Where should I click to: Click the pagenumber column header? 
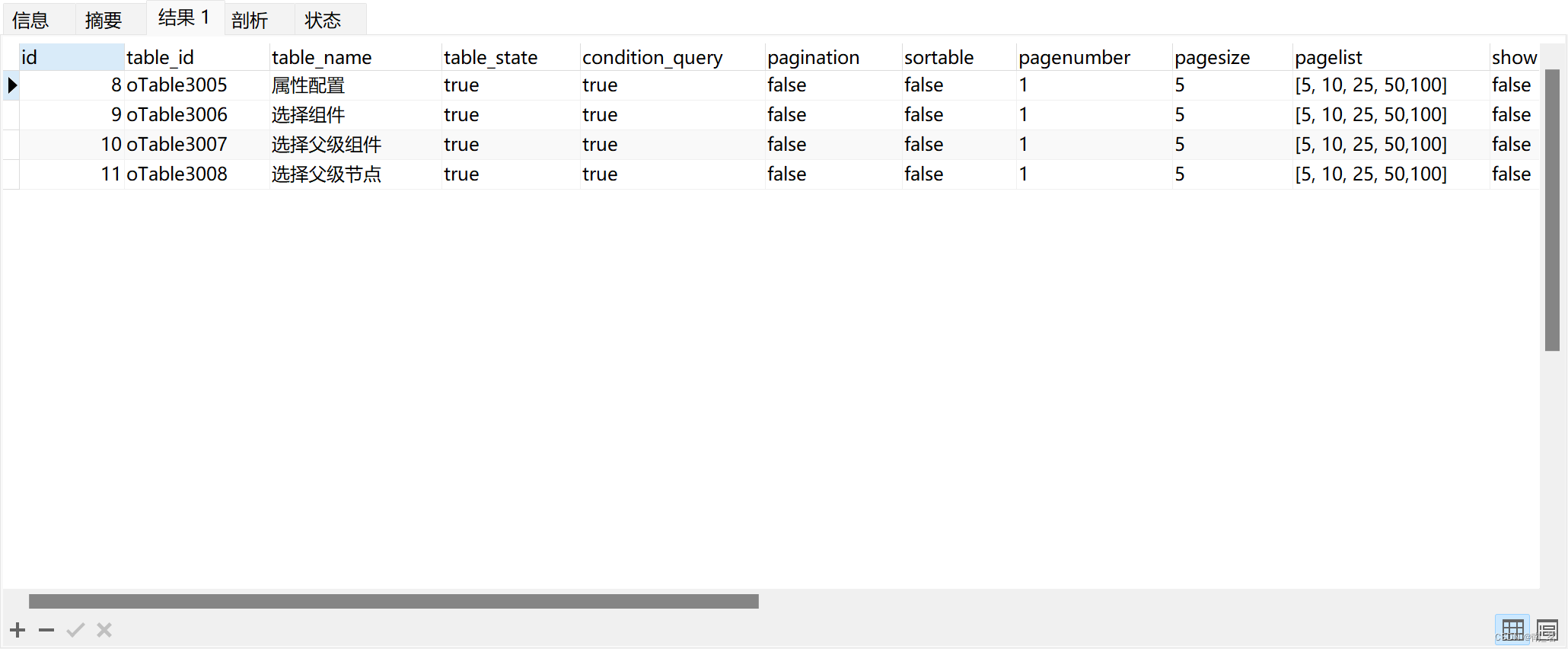click(x=1095, y=57)
